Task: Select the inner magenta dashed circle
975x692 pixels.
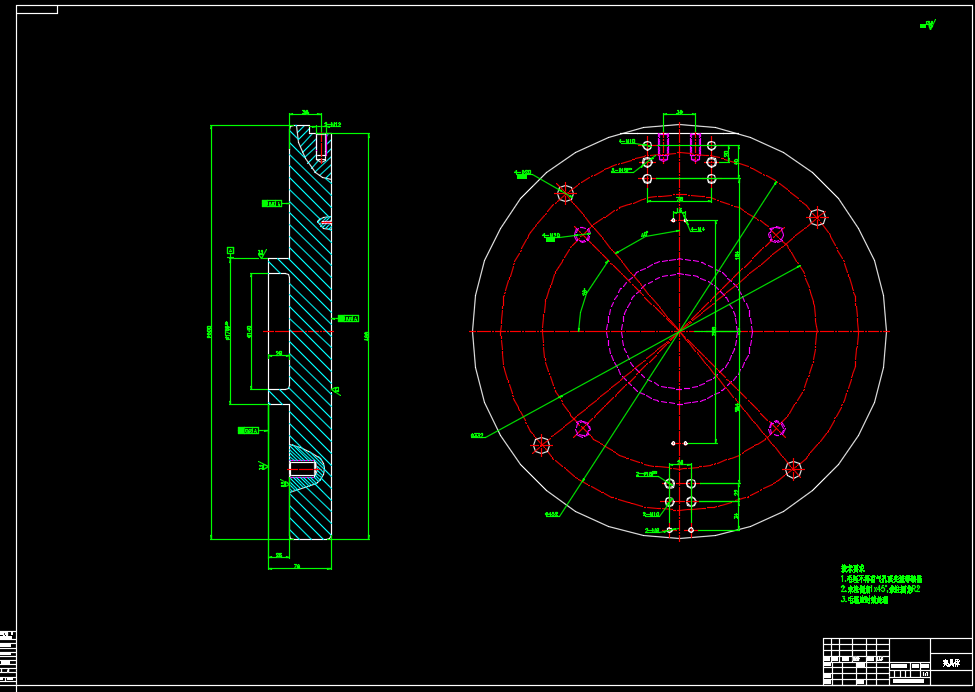Action: 679,331
